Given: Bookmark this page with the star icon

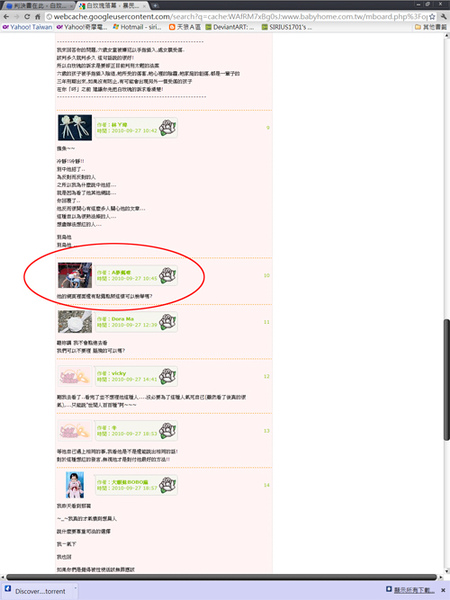Looking at the screenshot, I should (432, 17).
